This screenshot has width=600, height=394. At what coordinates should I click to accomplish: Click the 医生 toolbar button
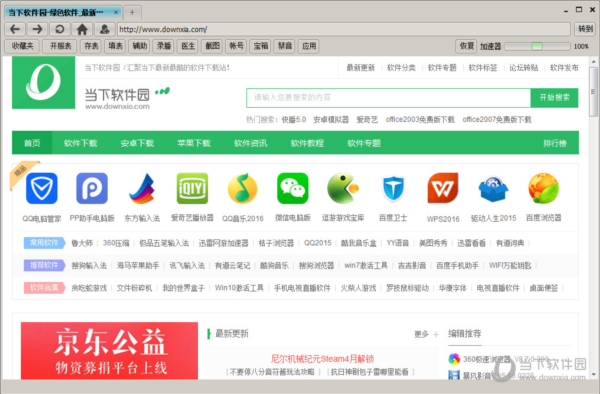pyautogui.click(x=188, y=46)
